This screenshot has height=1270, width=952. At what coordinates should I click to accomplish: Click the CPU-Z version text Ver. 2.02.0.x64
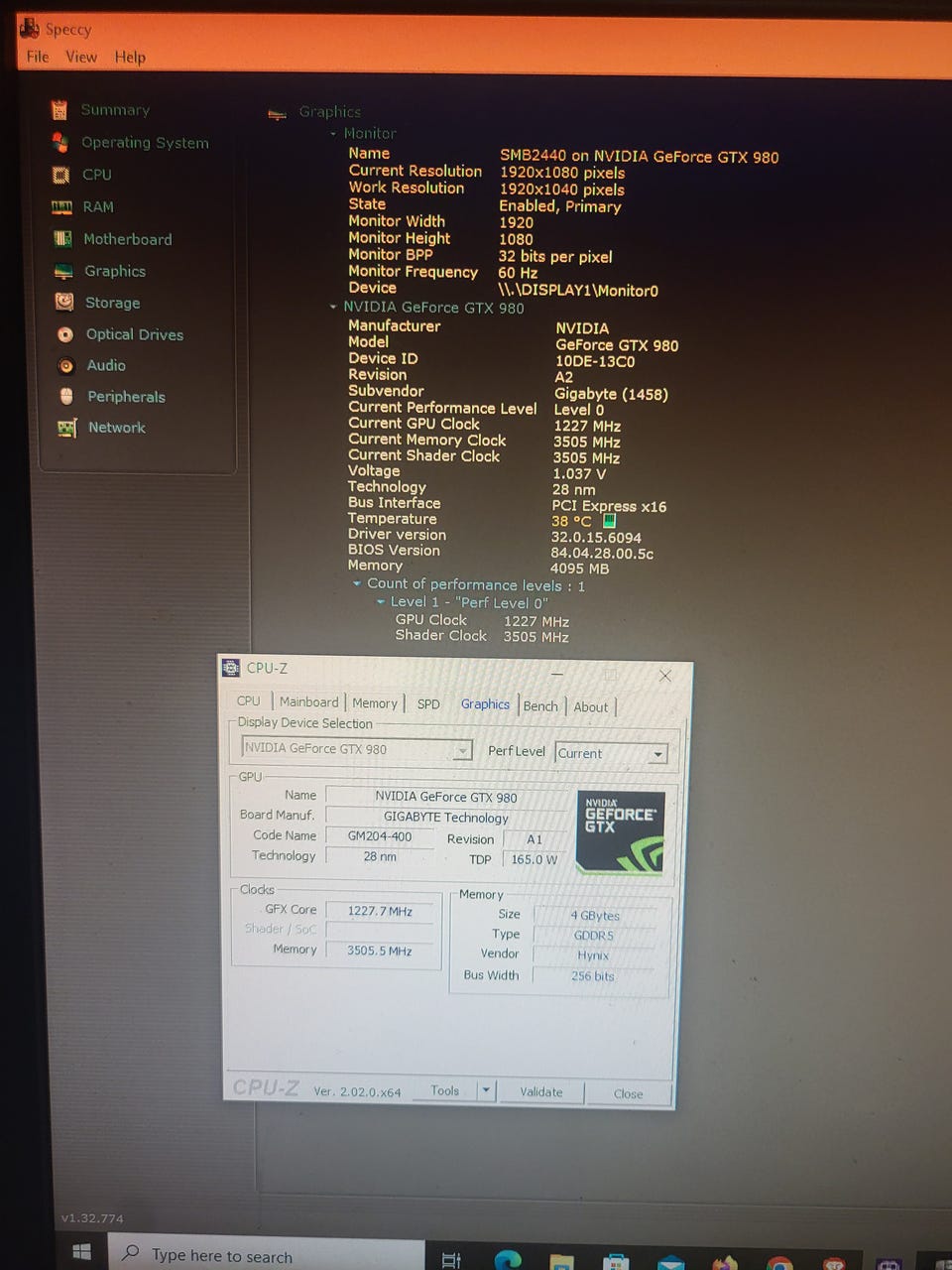pos(357,1091)
